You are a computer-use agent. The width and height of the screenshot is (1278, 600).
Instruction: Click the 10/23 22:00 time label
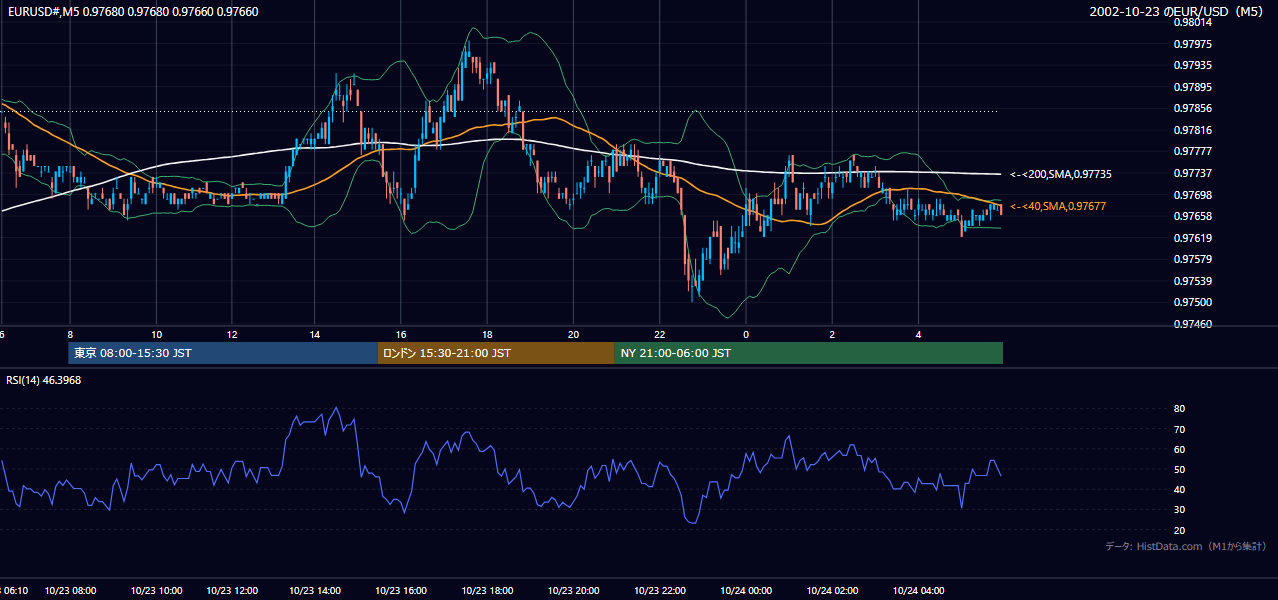[659, 591]
